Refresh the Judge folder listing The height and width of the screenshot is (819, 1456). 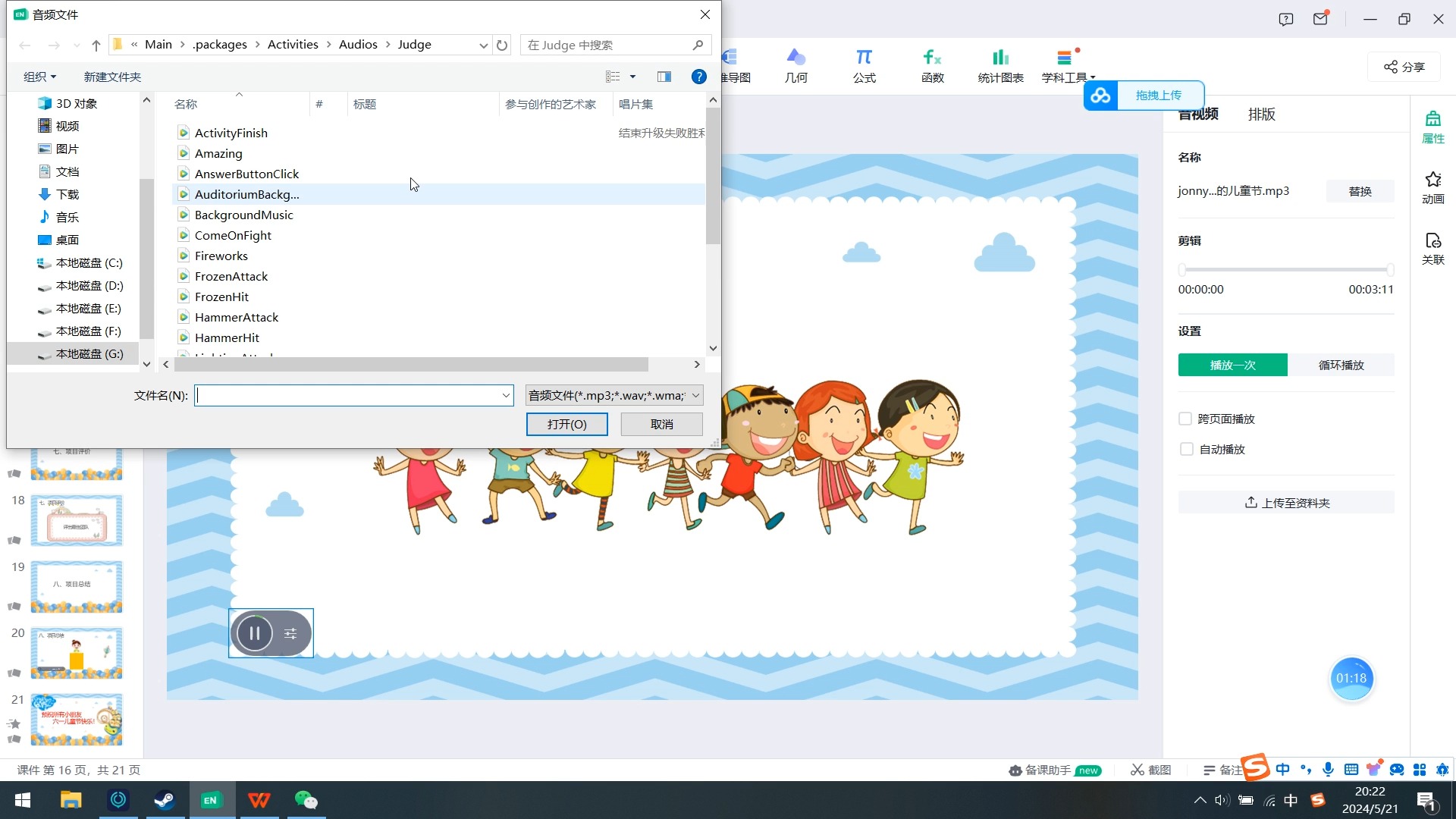(502, 45)
